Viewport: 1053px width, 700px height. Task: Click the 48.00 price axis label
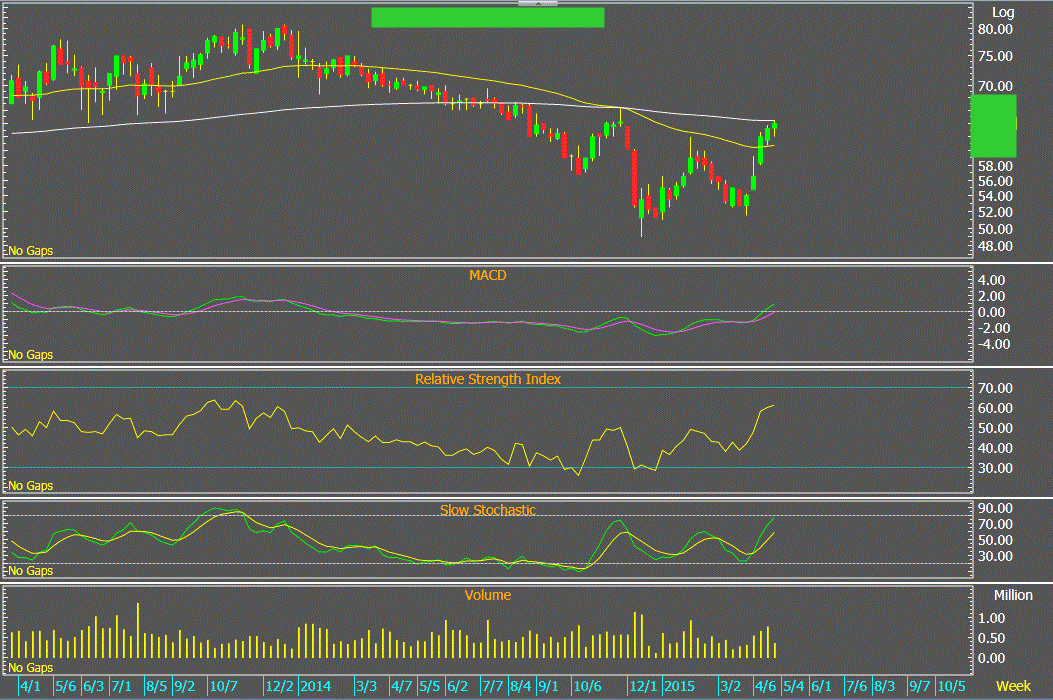click(x=995, y=246)
